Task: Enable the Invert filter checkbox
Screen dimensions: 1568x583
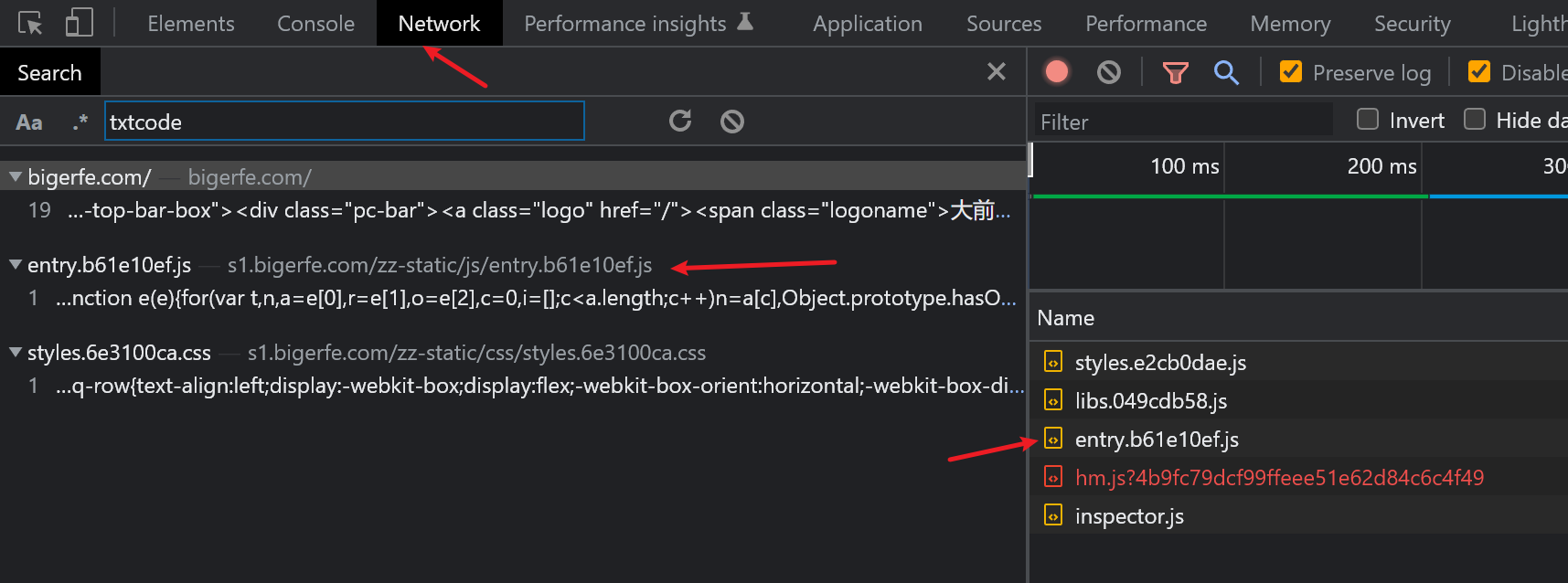Action: click(1368, 120)
